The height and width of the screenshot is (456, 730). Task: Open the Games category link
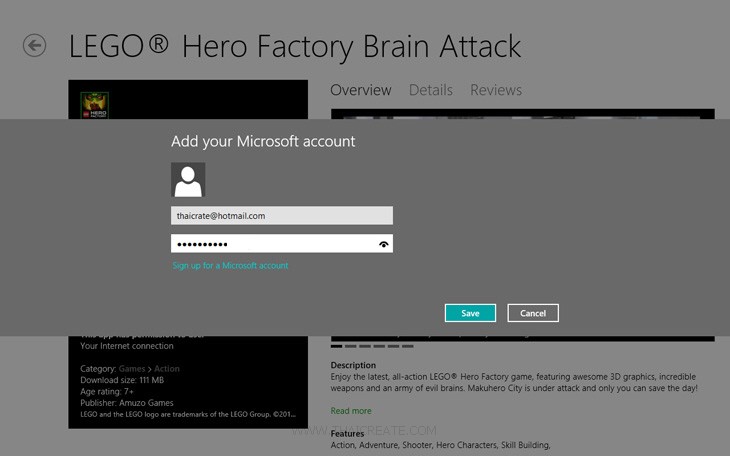click(132, 368)
